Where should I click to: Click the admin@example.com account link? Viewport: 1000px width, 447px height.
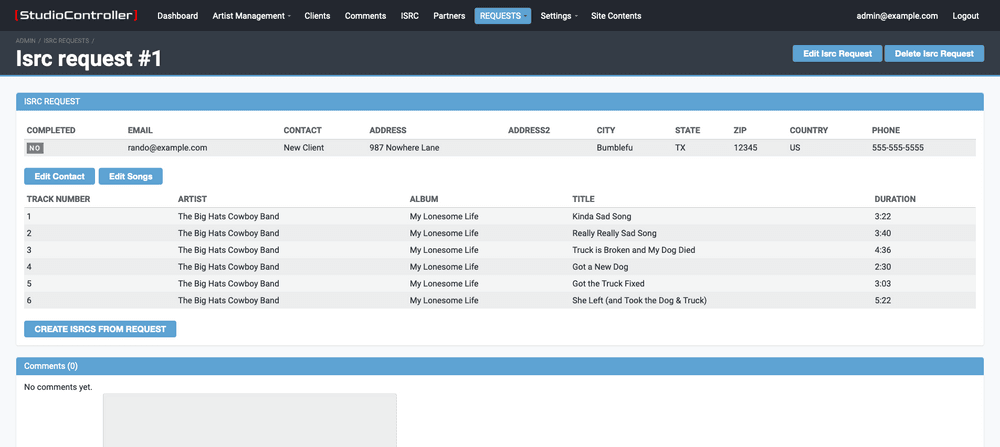coord(897,16)
